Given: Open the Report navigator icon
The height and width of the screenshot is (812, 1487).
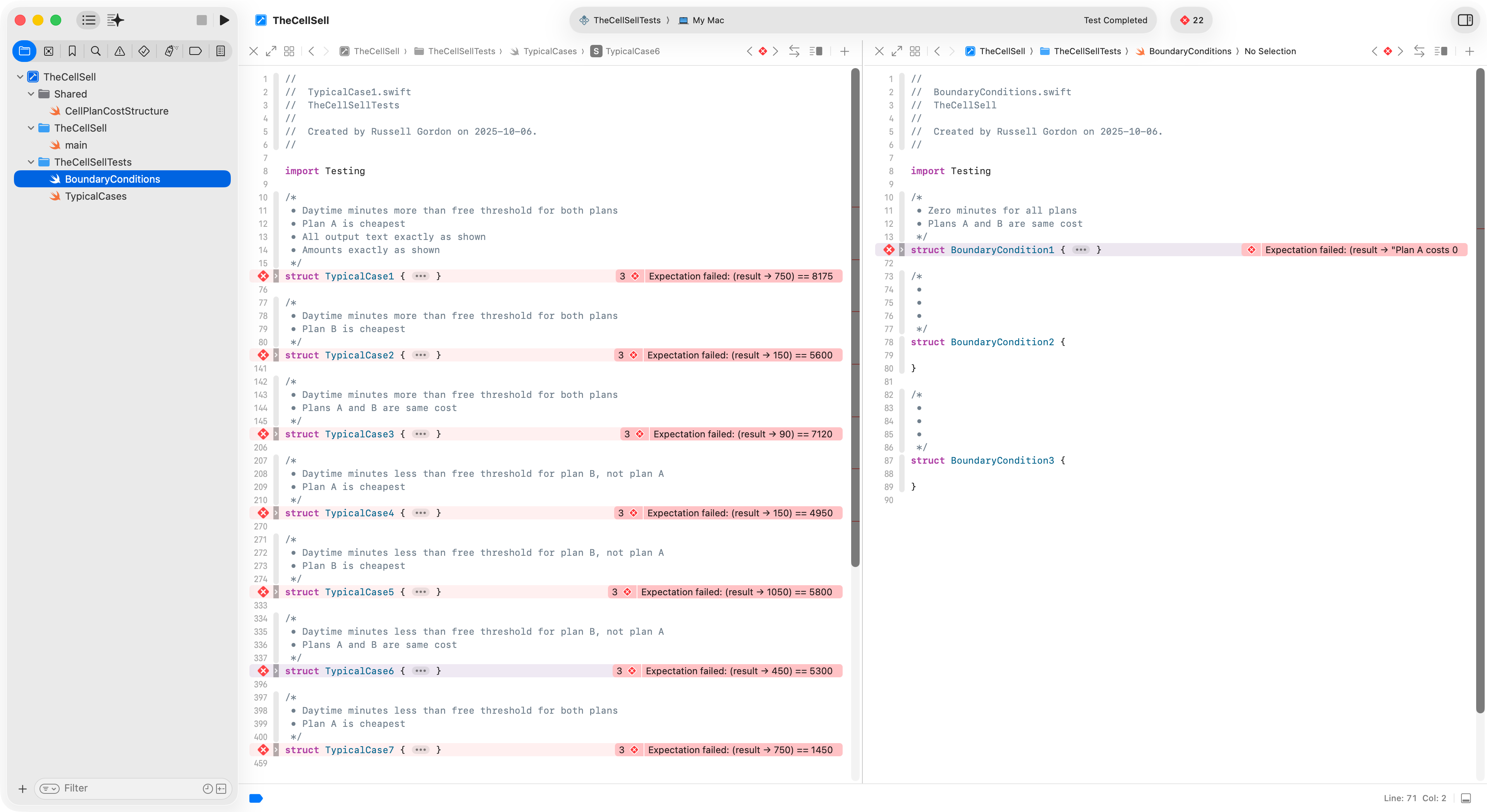Looking at the screenshot, I should (220, 51).
